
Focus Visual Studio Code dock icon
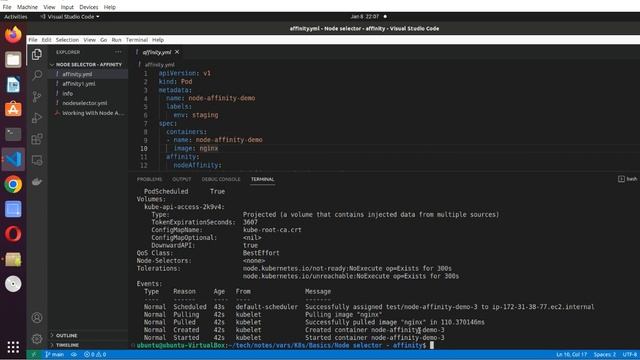pyautogui.click(x=13, y=159)
